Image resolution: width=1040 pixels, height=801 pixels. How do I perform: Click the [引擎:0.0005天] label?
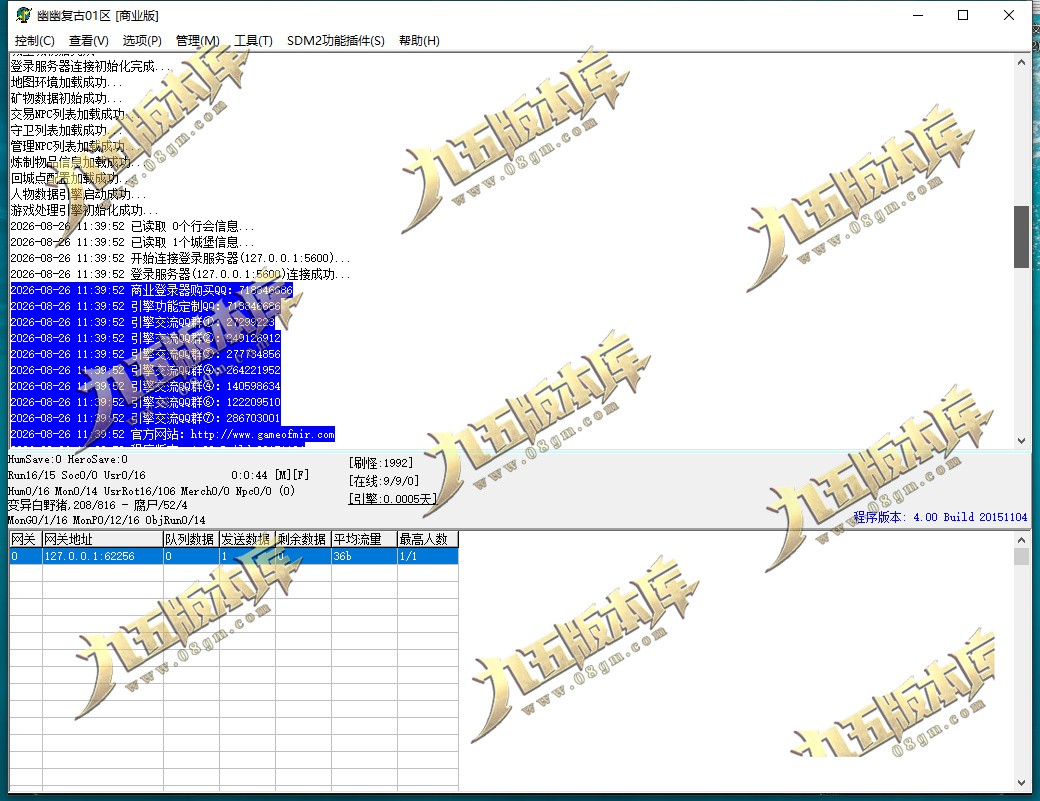click(x=392, y=499)
